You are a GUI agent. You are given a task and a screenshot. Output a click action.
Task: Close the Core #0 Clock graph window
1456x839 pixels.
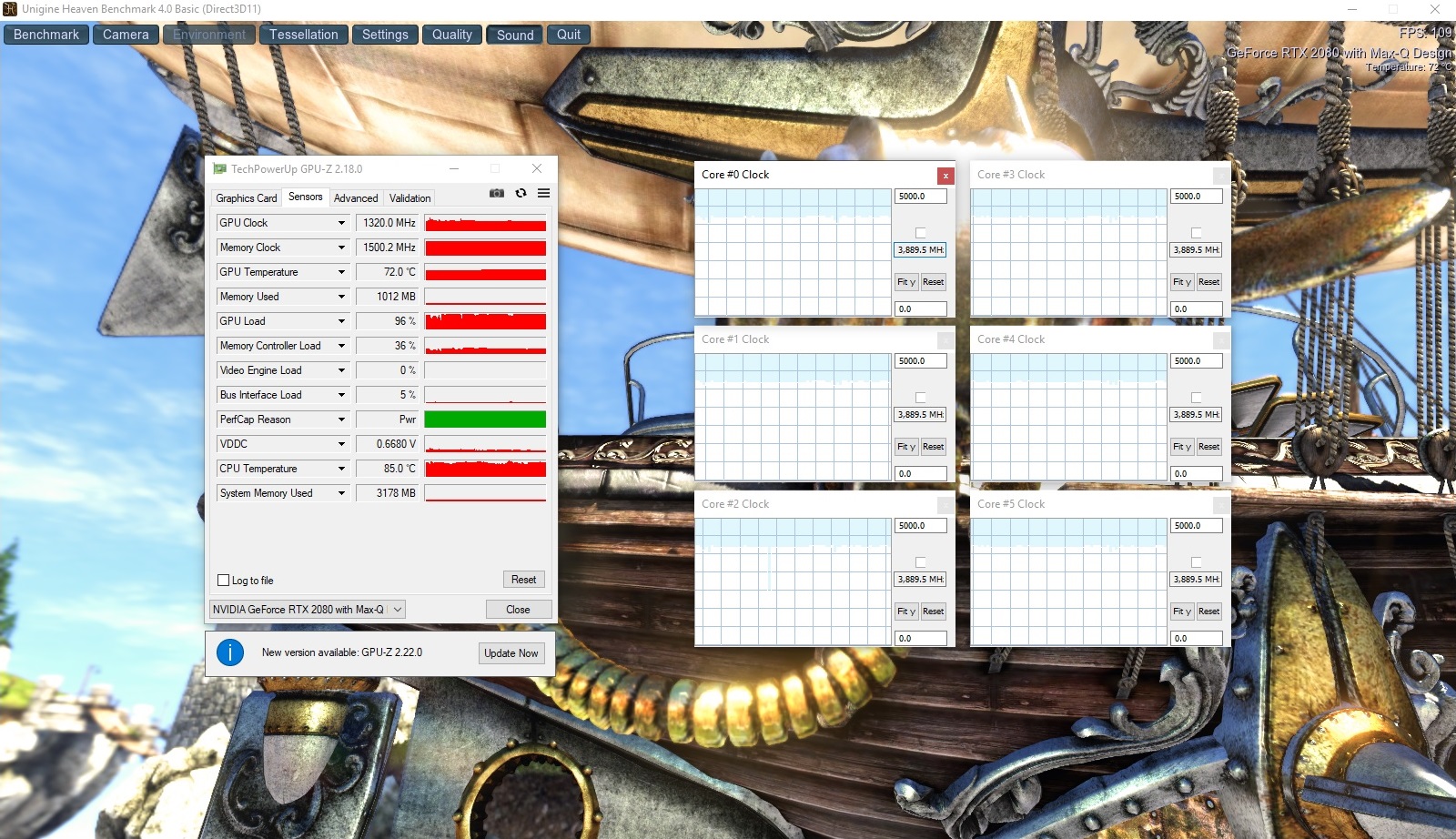(945, 176)
